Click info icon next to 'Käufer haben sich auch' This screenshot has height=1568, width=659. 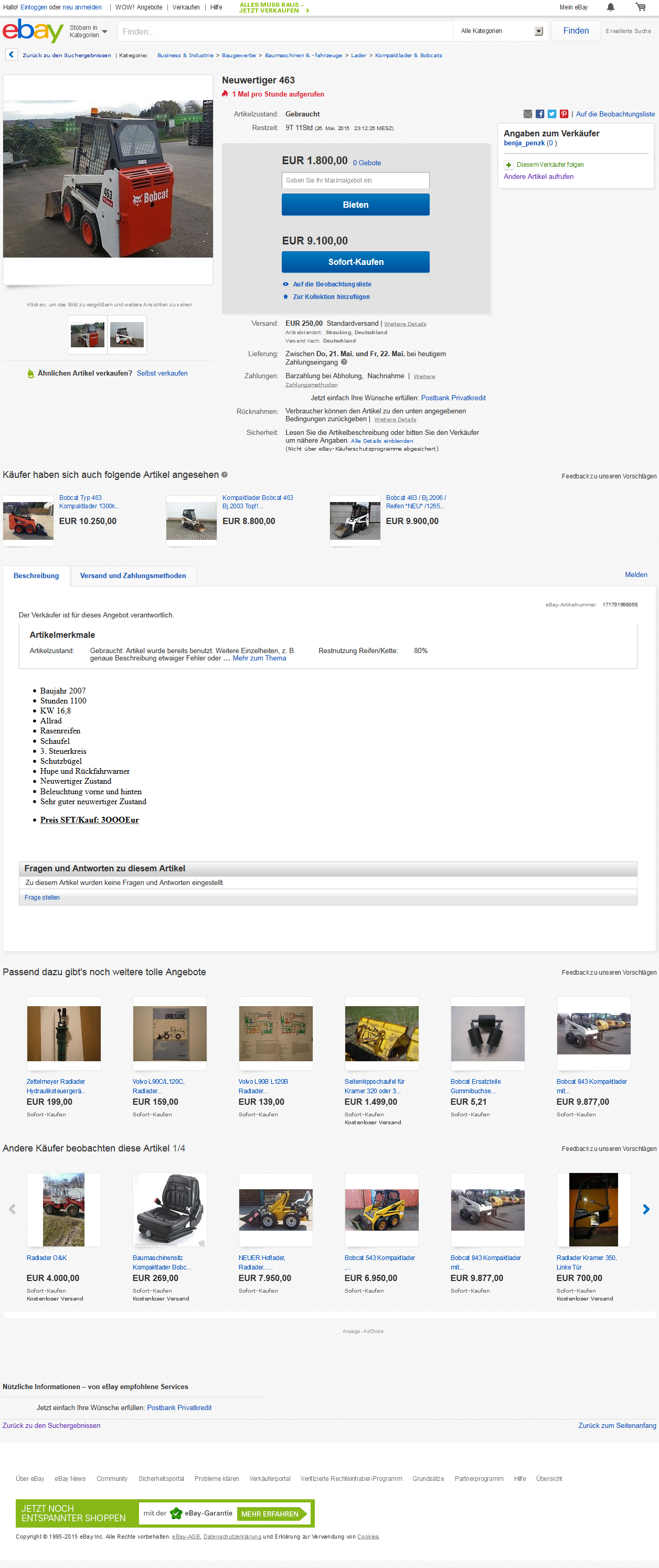pos(224,475)
